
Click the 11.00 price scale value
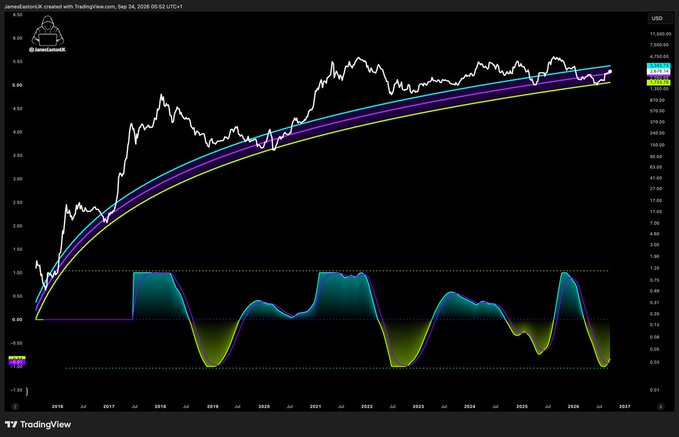tap(656, 212)
